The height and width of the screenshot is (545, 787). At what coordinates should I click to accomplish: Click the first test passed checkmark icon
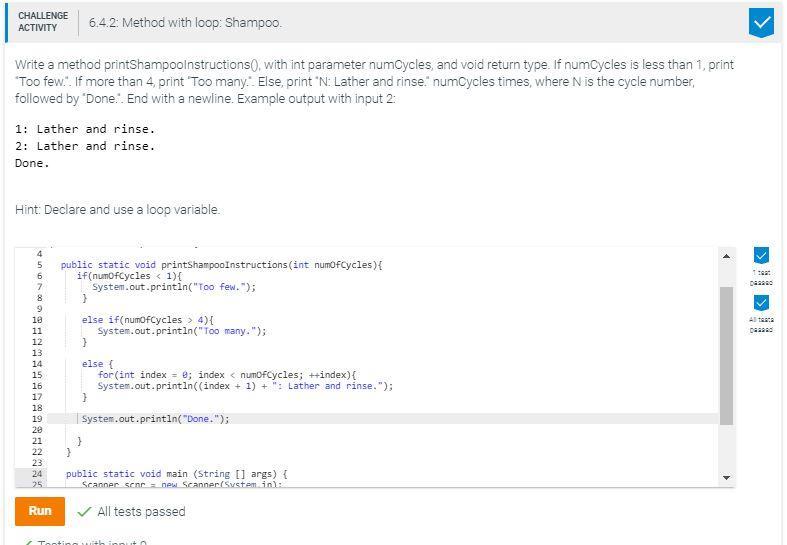761,255
